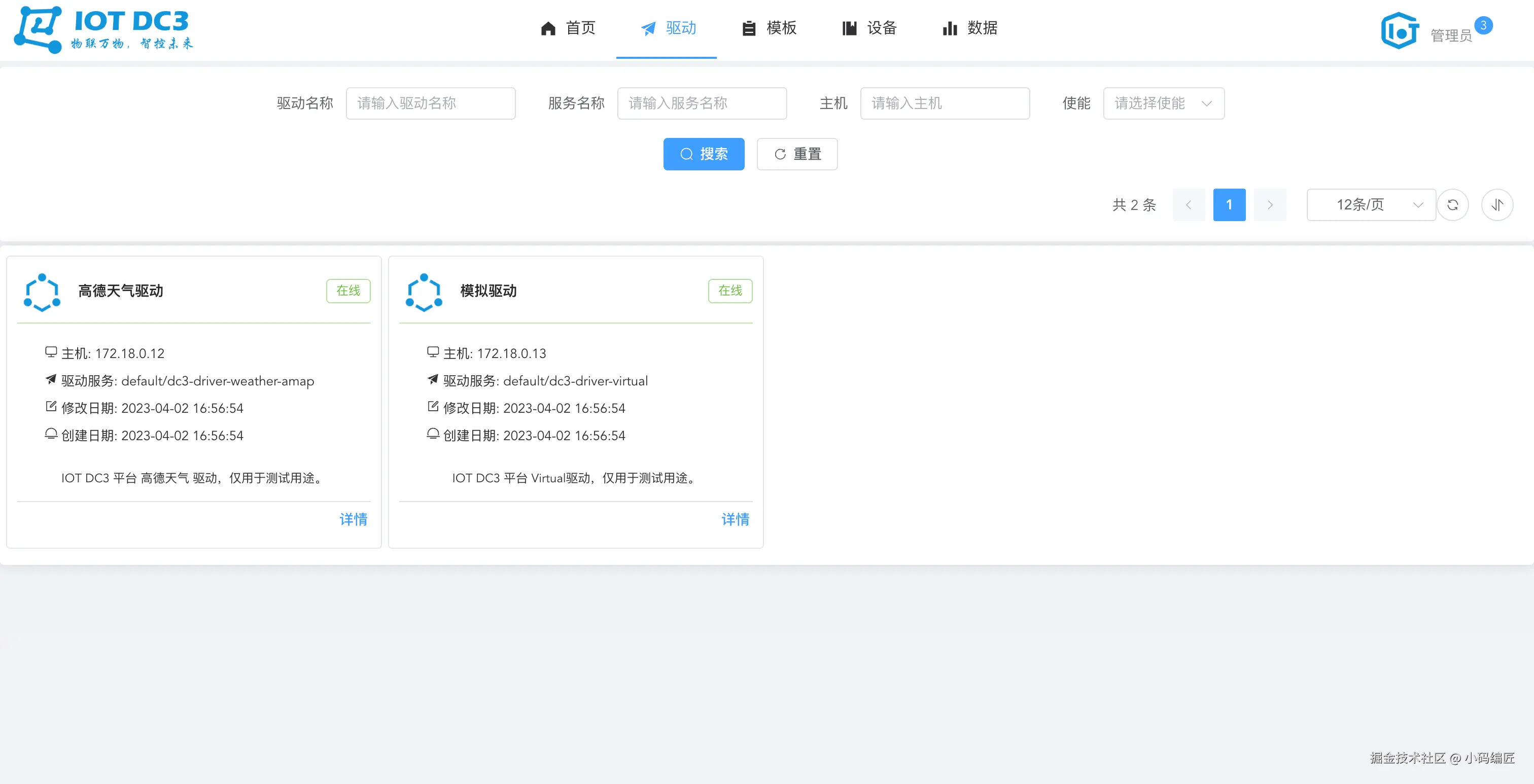Open the 使能 selection dropdown
This screenshot has height=784, width=1534.
pyautogui.click(x=1163, y=103)
